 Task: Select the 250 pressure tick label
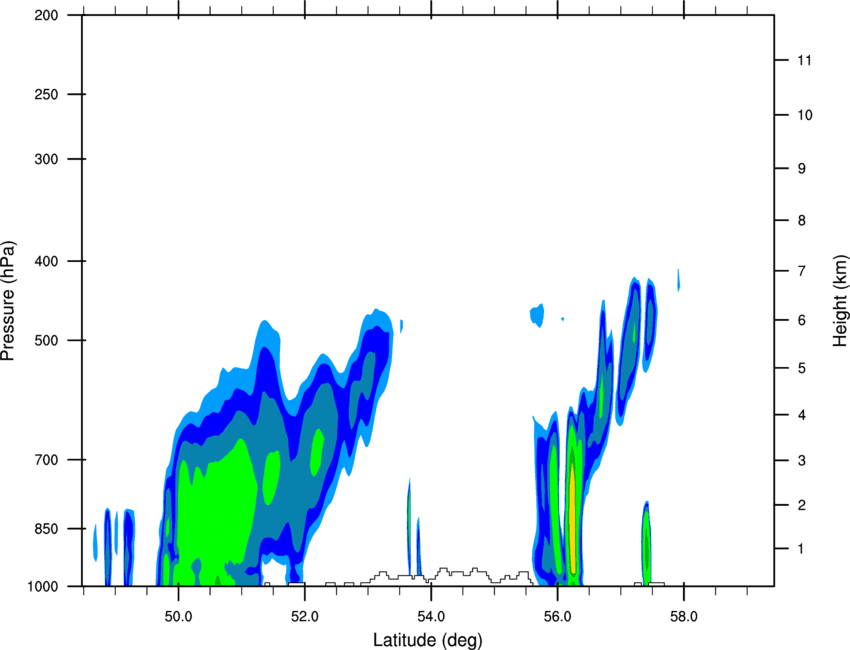(46, 94)
